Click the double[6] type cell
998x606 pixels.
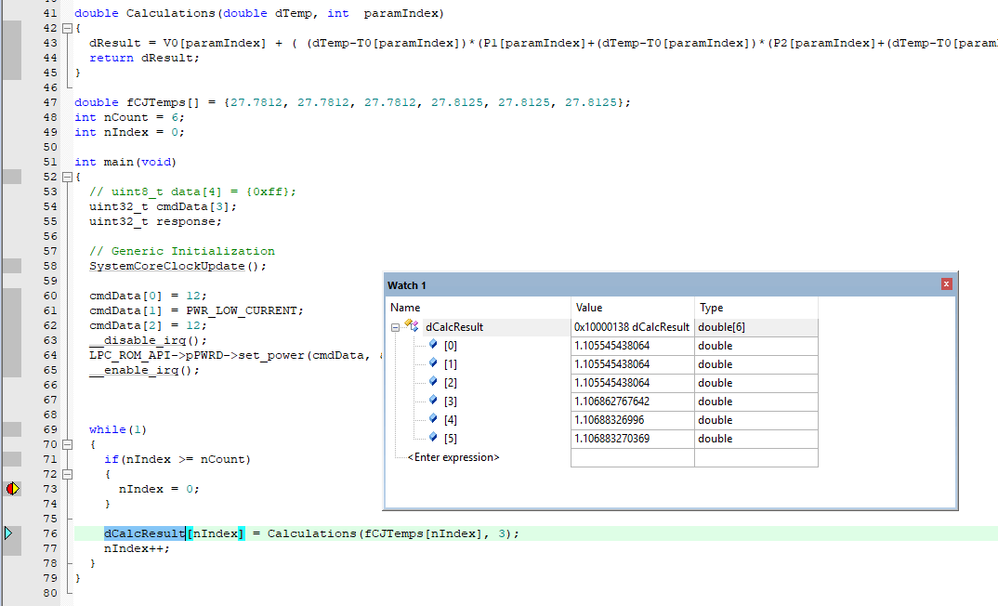[x=756, y=327]
